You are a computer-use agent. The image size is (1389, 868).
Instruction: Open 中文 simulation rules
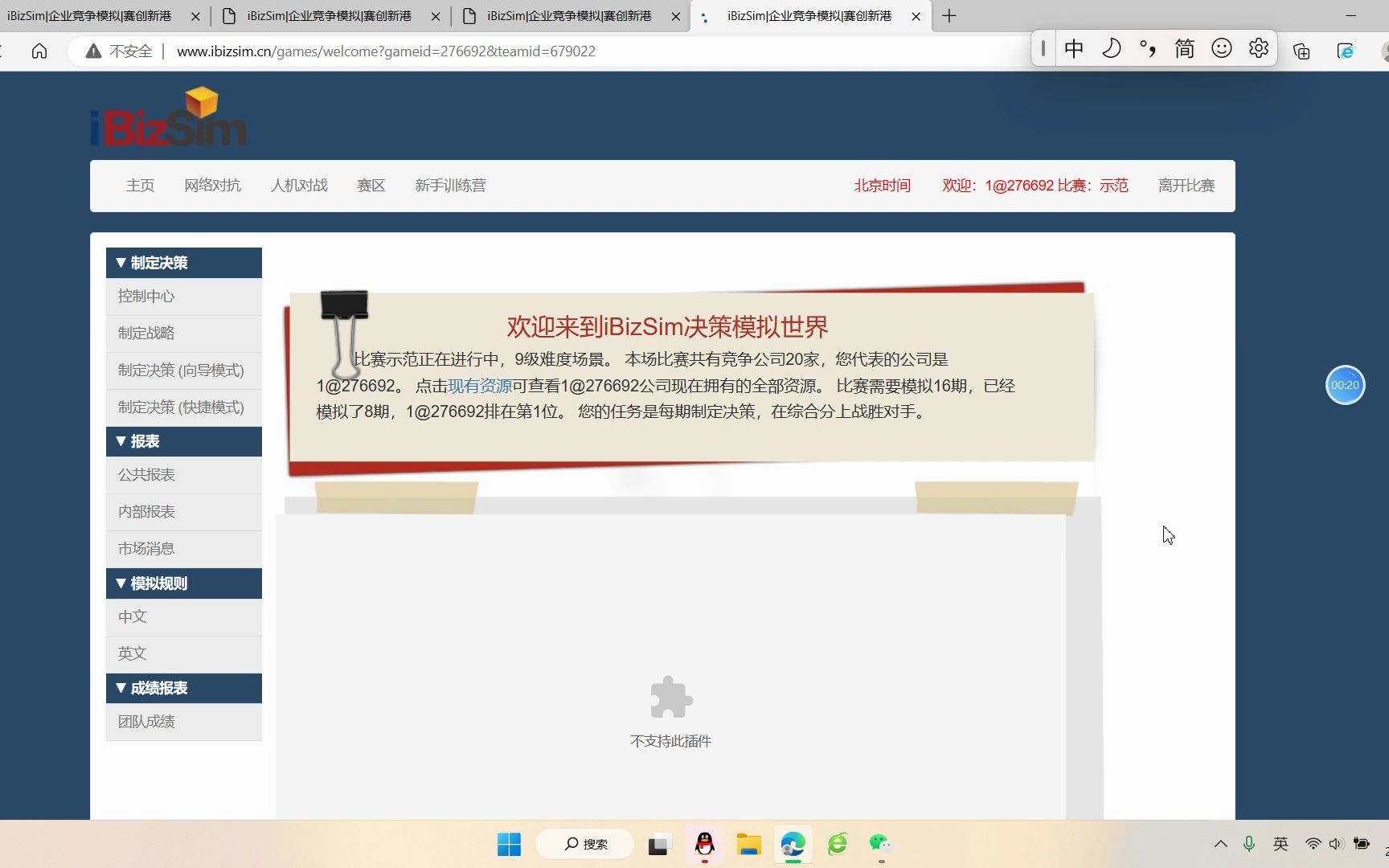[x=184, y=617]
